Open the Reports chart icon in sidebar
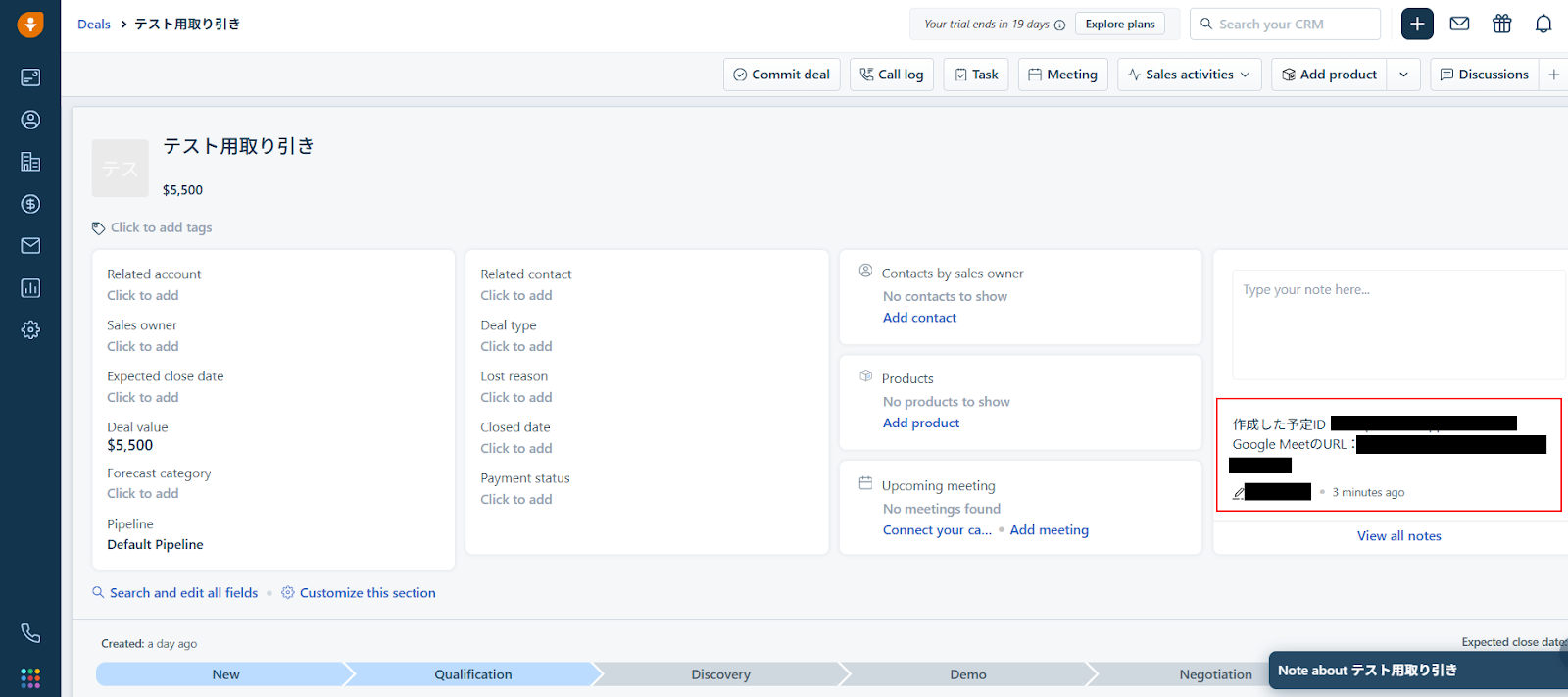The image size is (1568, 697). [x=30, y=288]
